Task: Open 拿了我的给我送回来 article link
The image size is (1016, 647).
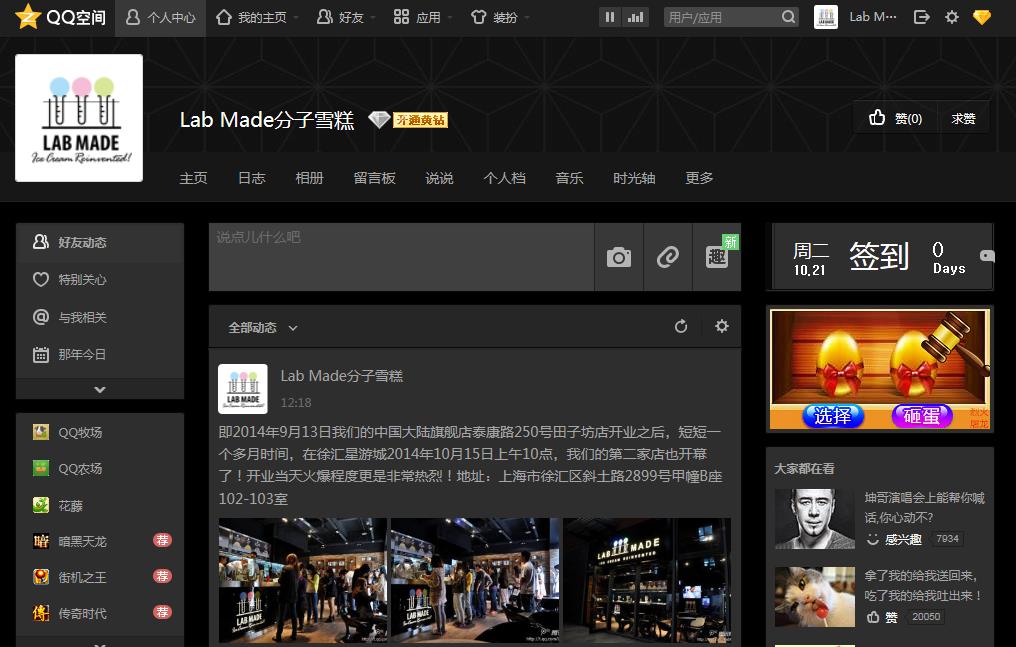Action: point(923,585)
